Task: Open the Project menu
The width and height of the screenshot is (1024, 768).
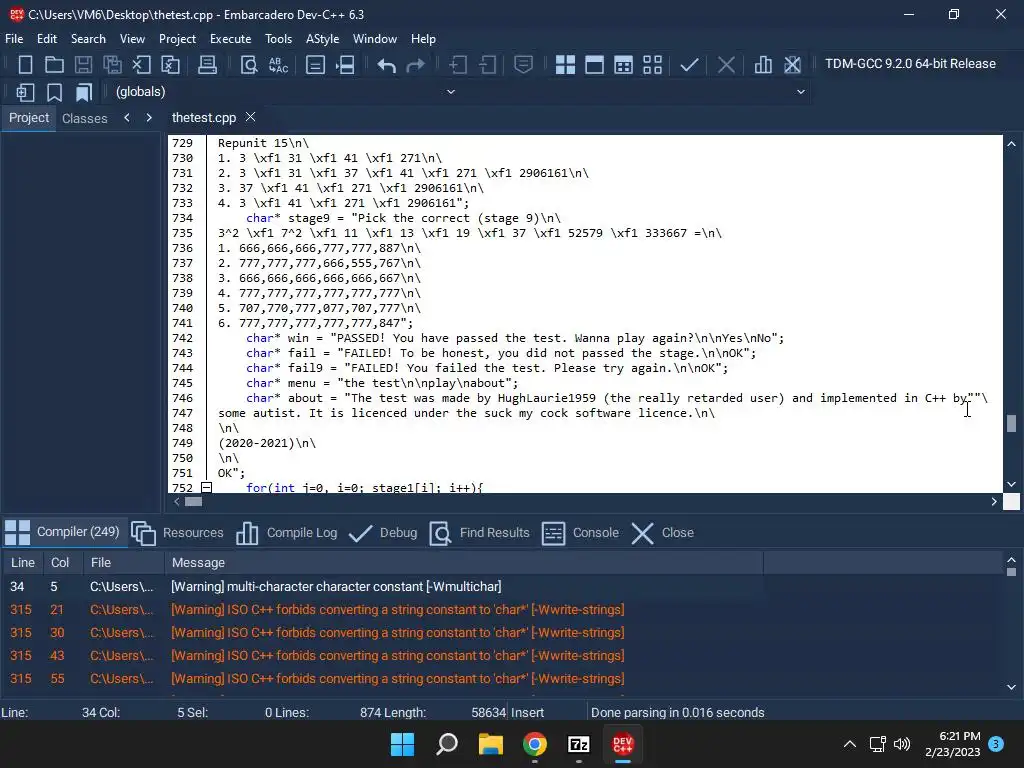Action: (177, 39)
